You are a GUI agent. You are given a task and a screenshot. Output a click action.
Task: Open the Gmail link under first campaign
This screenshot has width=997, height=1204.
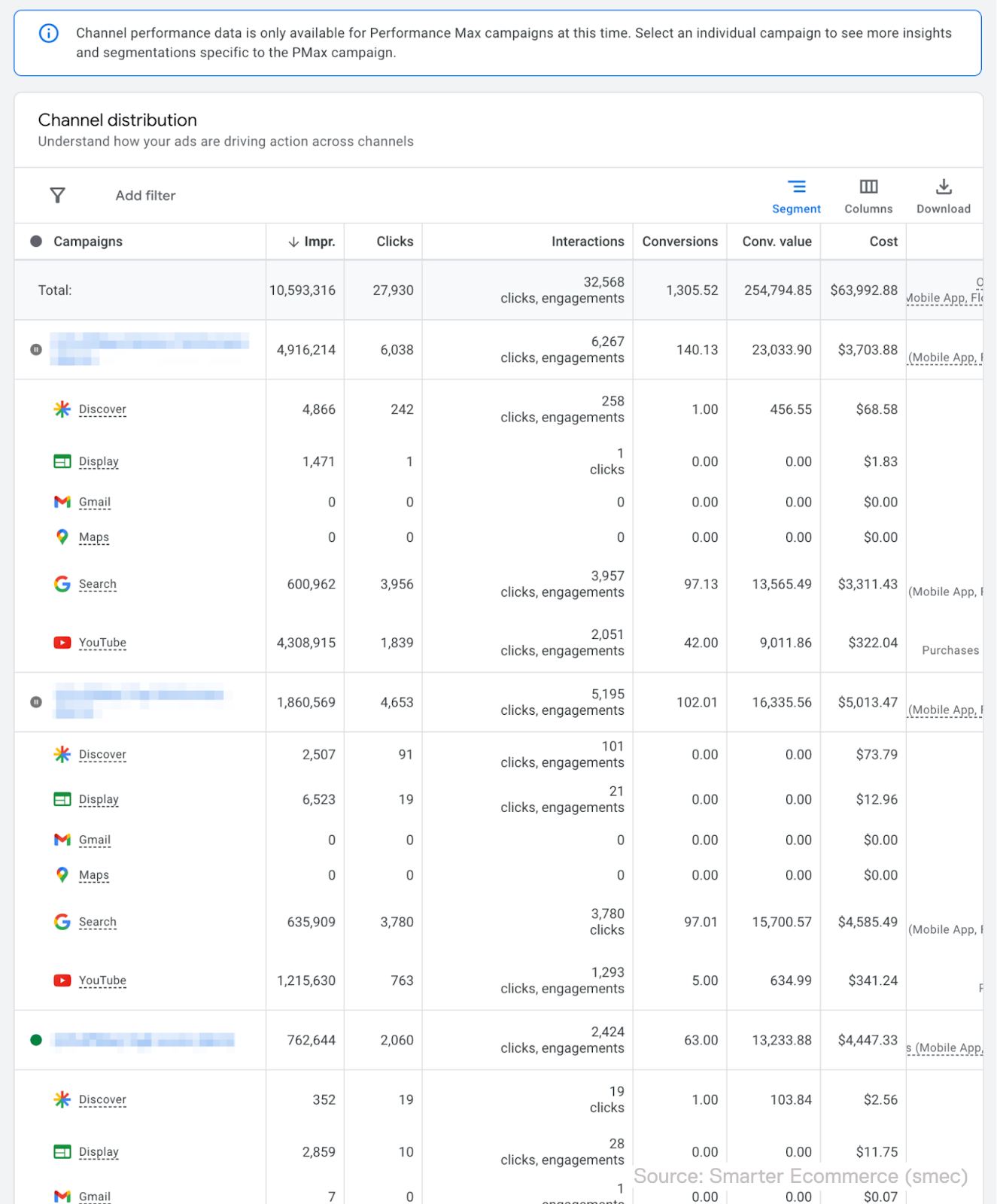(95, 502)
